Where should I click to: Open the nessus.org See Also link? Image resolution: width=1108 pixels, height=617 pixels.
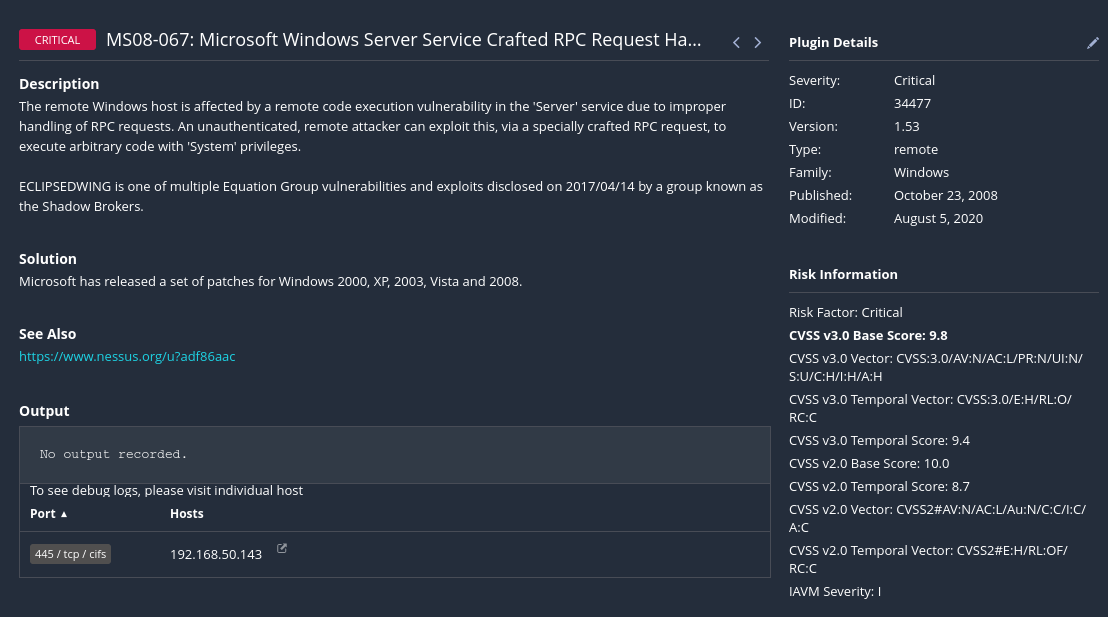[x=127, y=356]
